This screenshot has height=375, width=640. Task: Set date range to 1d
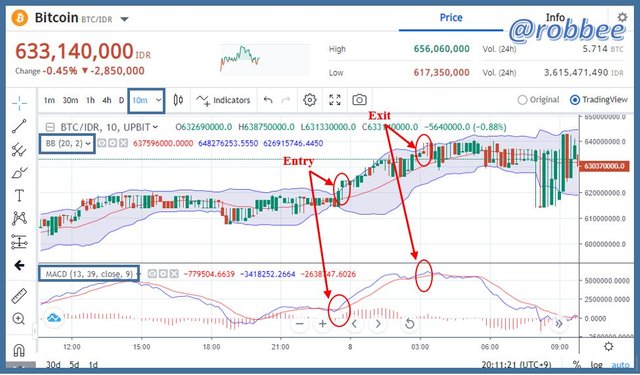(93, 364)
